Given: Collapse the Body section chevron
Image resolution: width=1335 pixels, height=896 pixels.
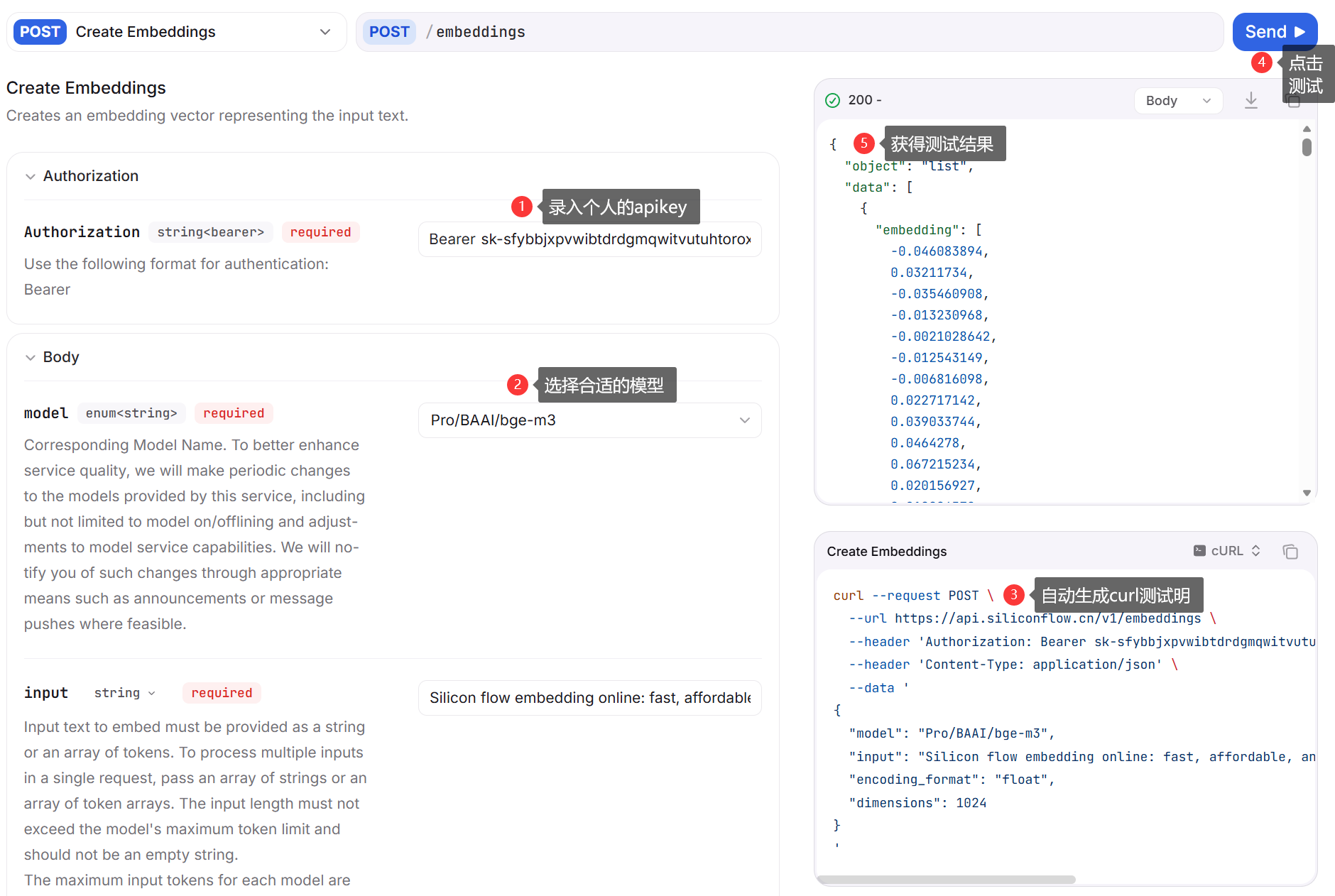Looking at the screenshot, I should (x=30, y=358).
